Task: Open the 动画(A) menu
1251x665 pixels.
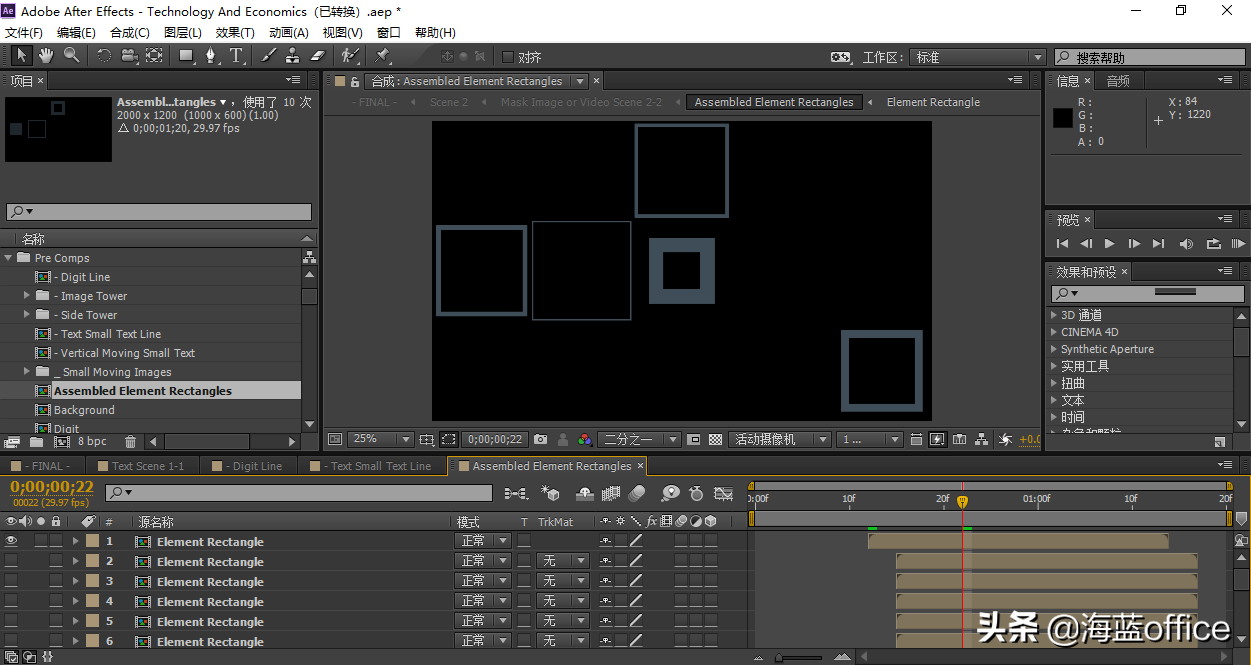Action: click(x=288, y=33)
